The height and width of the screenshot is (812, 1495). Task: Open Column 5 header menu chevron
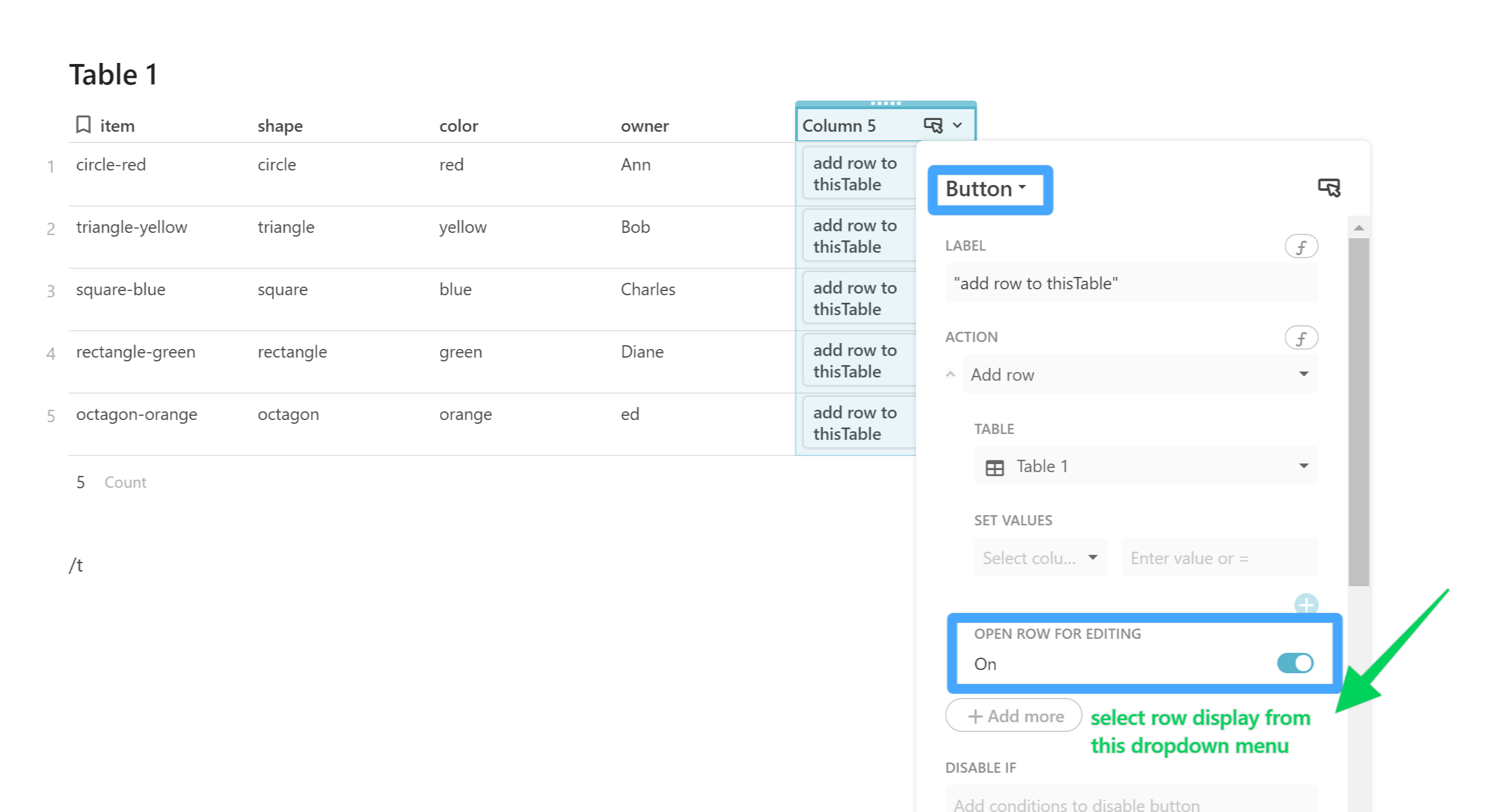coord(958,125)
